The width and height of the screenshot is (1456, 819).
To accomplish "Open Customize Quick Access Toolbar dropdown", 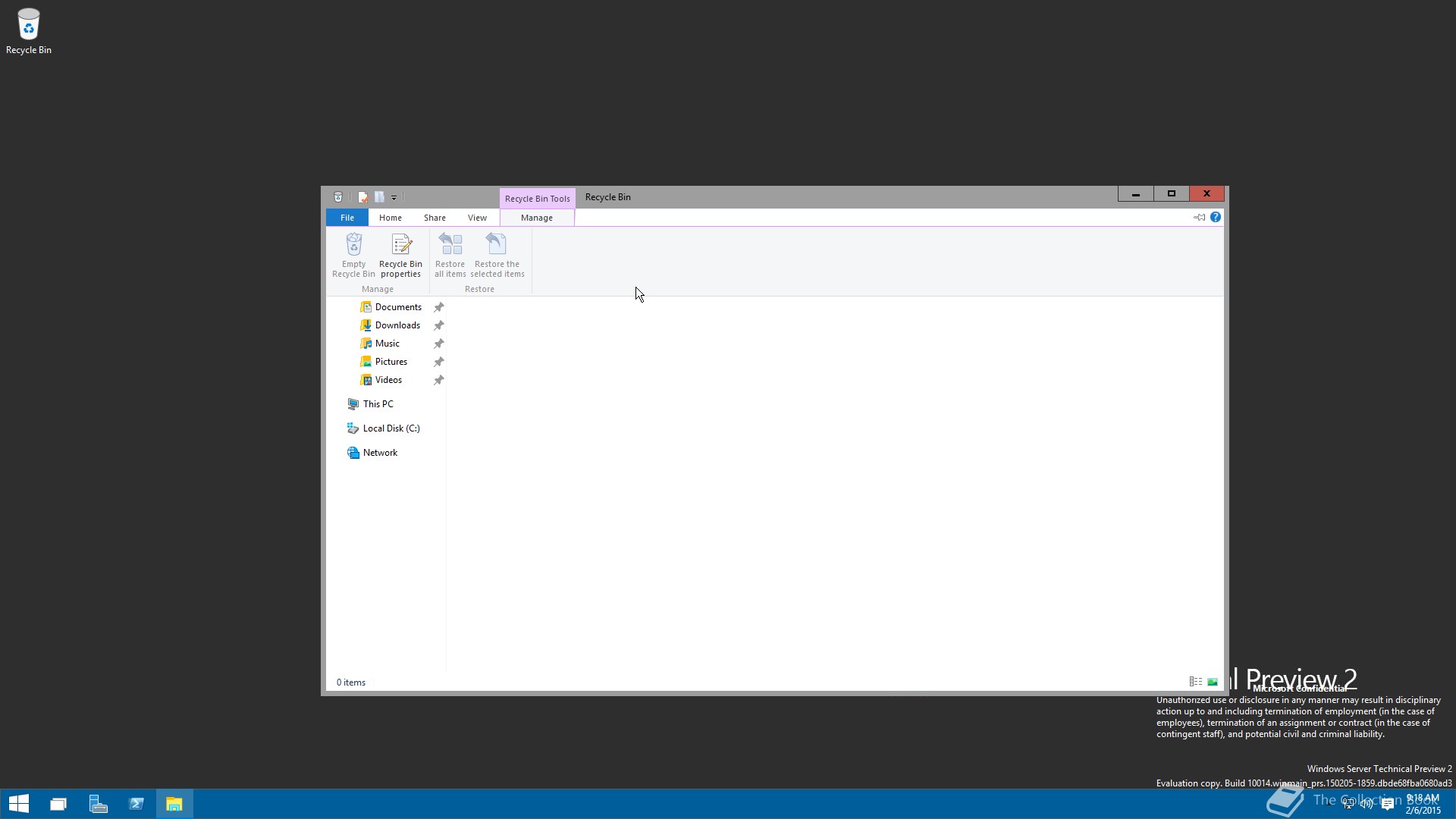I will [x=394, y=198].
